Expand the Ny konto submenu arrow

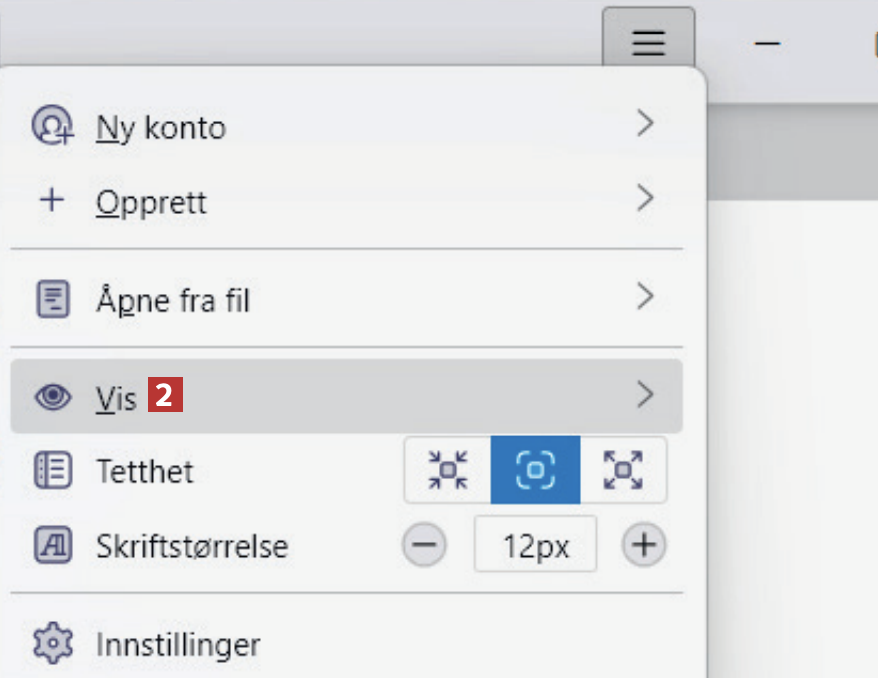coord(645,124)
